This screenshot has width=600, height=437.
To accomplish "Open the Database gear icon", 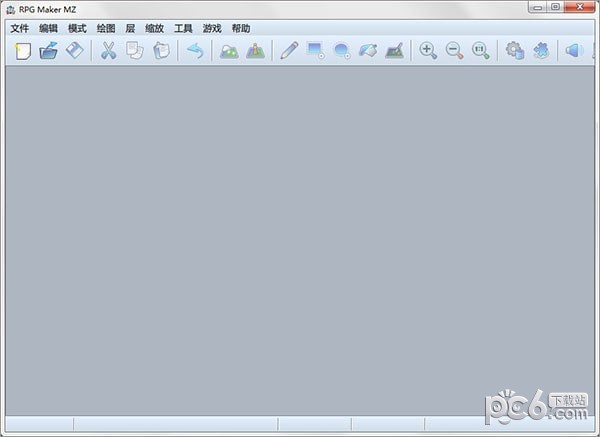I will point(514,51).
